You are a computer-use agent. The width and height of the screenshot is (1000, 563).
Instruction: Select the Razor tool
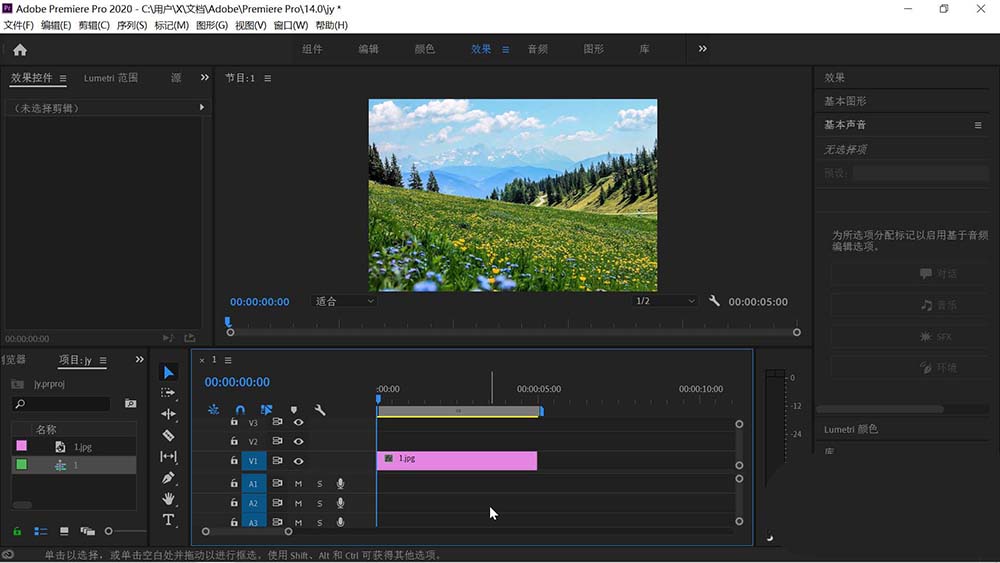(x=168, y=435)
